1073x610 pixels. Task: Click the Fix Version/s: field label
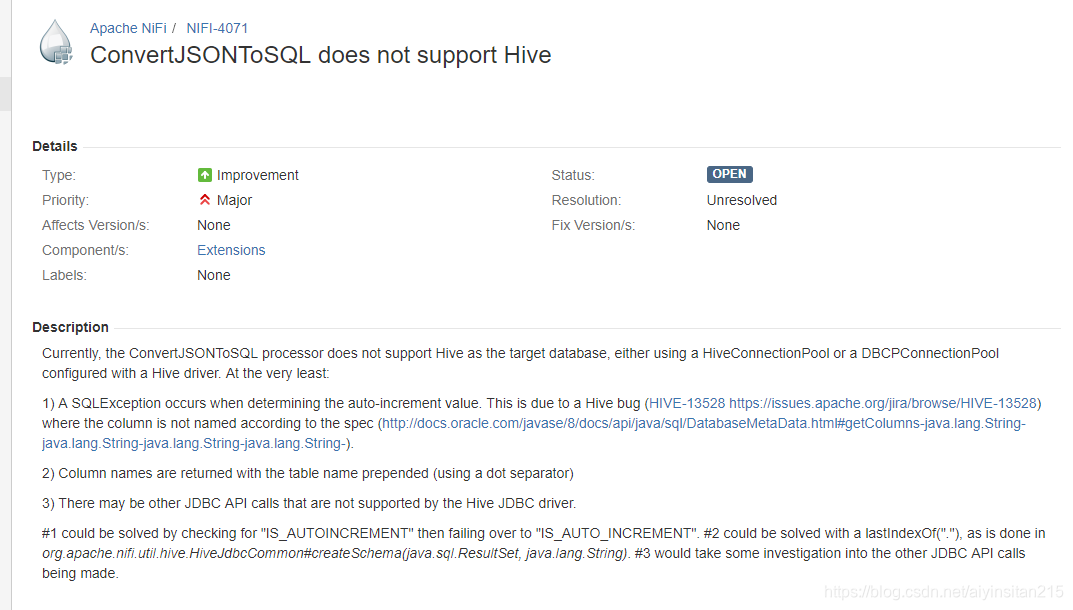(593, 225)
